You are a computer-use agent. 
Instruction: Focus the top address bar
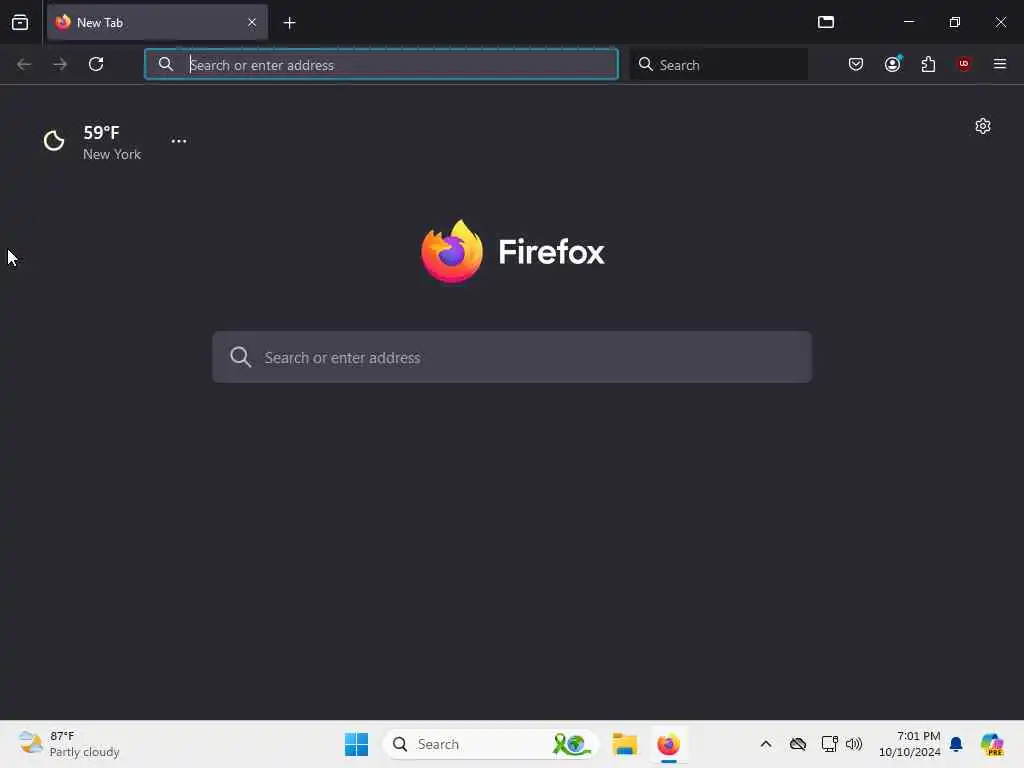pos(381,64)
